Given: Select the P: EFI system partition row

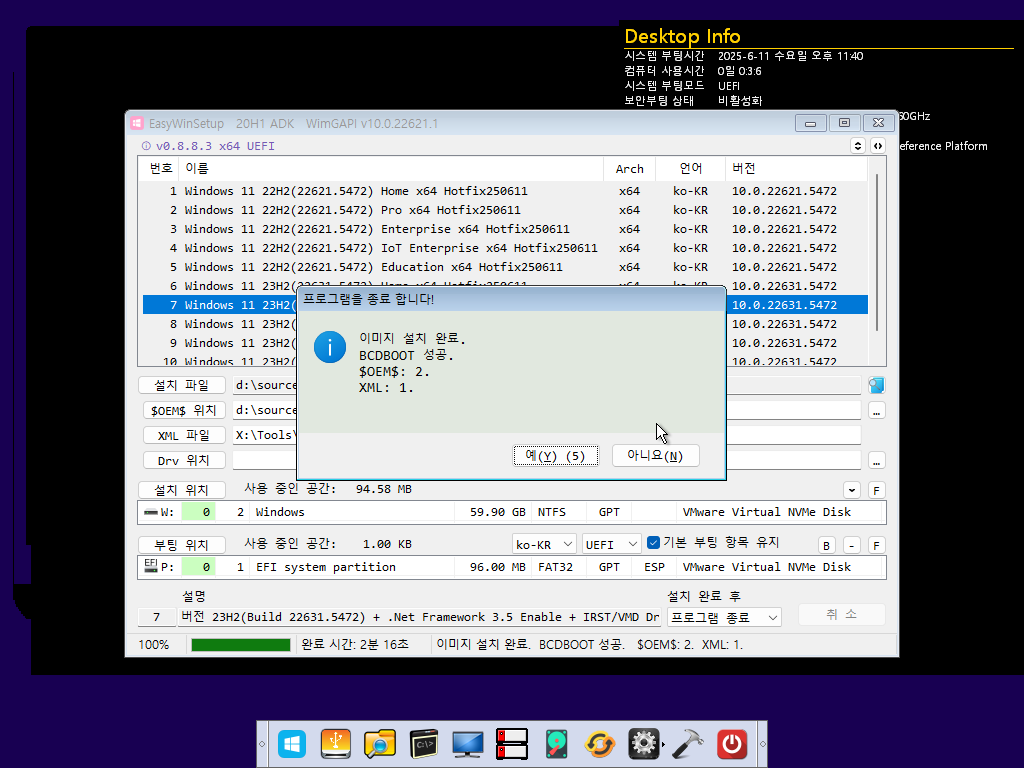Looking at the screenshot, I should click(x=511, y=567).
